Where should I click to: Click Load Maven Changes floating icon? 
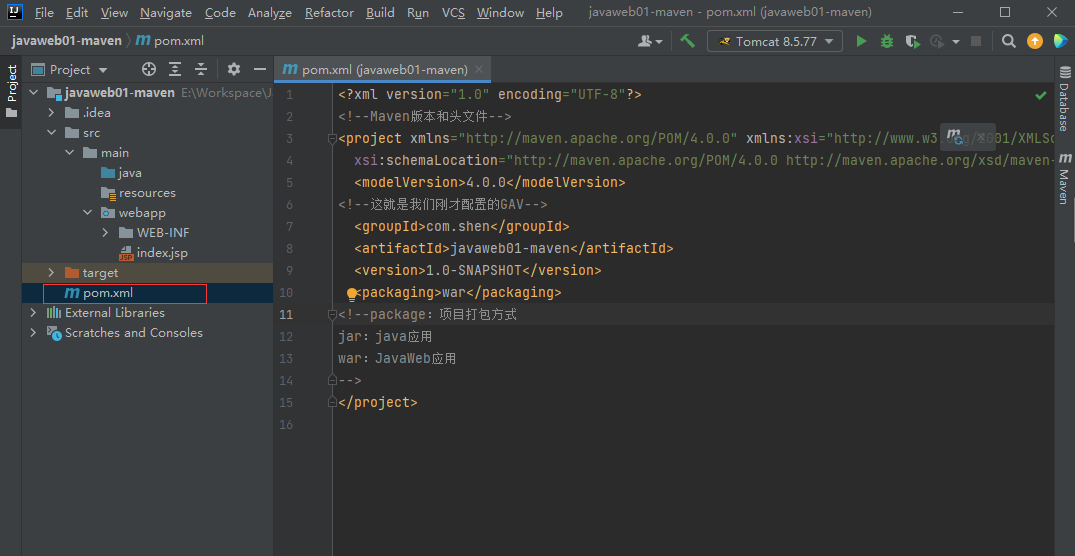tap(955, 136)
